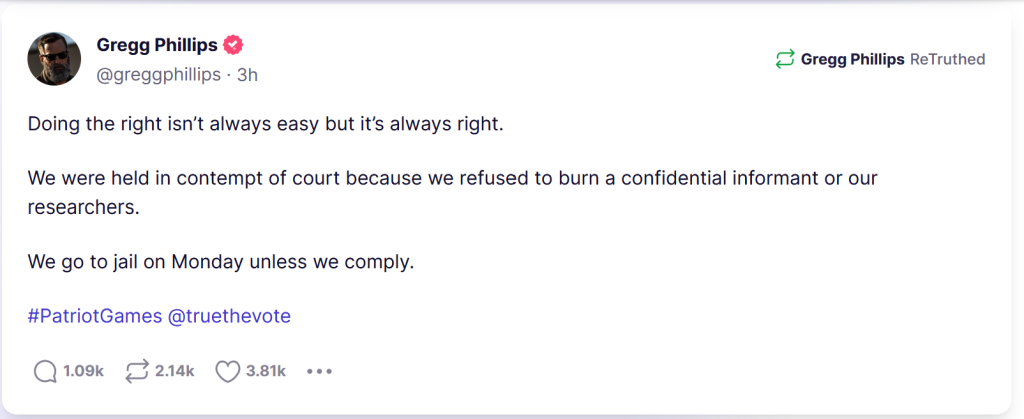The width and height of the screenshot is (1024, 419).
Task: Click the 'go to jail on Monday' sentence
Action: coord(220,262)
